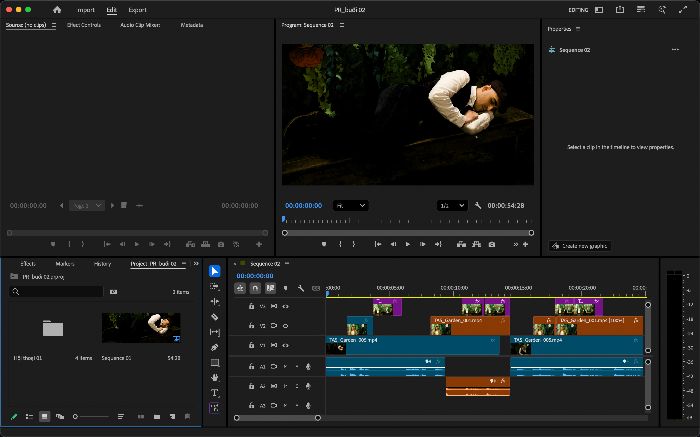Open Program zoom level Fit dropdown
Image resolution: width=700 pixels, height=437 pixels.
pyautogui.click(x=350, y=205)
